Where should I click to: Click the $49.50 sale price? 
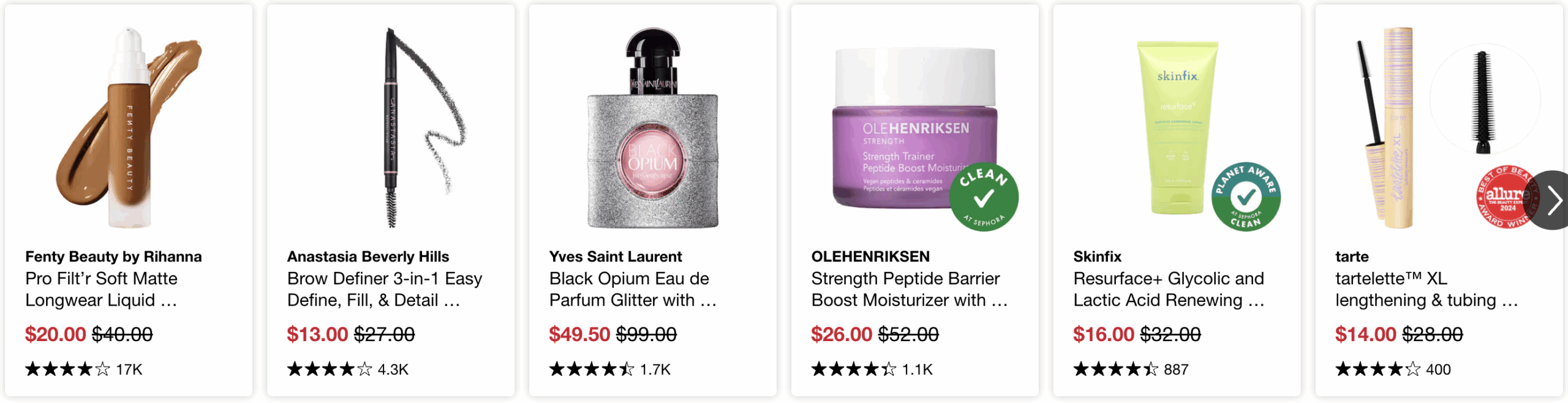[x=579, y=334]
